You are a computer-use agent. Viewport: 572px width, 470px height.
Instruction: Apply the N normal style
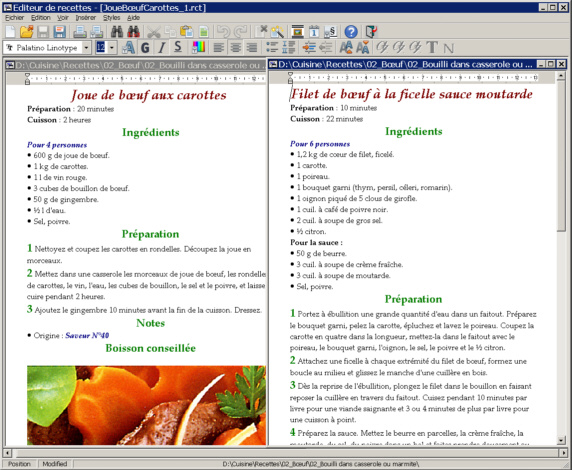[x=448, y=47]
